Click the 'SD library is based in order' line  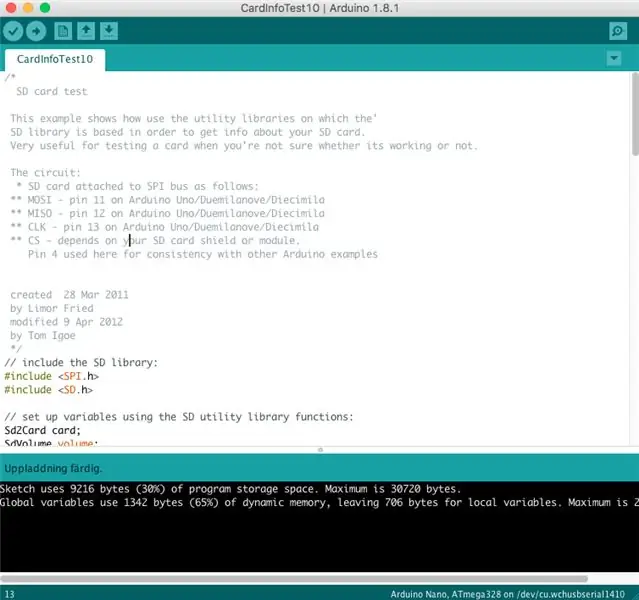tap(188, 132)
